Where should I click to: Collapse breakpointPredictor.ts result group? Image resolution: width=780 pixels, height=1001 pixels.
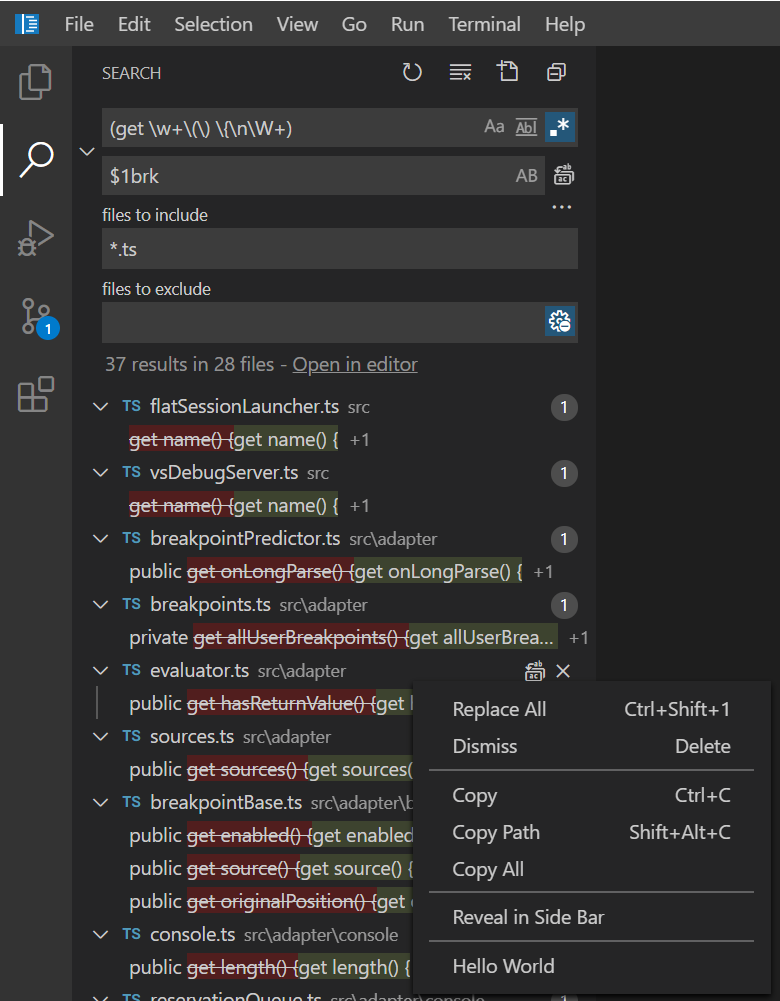tap(100, 539)
